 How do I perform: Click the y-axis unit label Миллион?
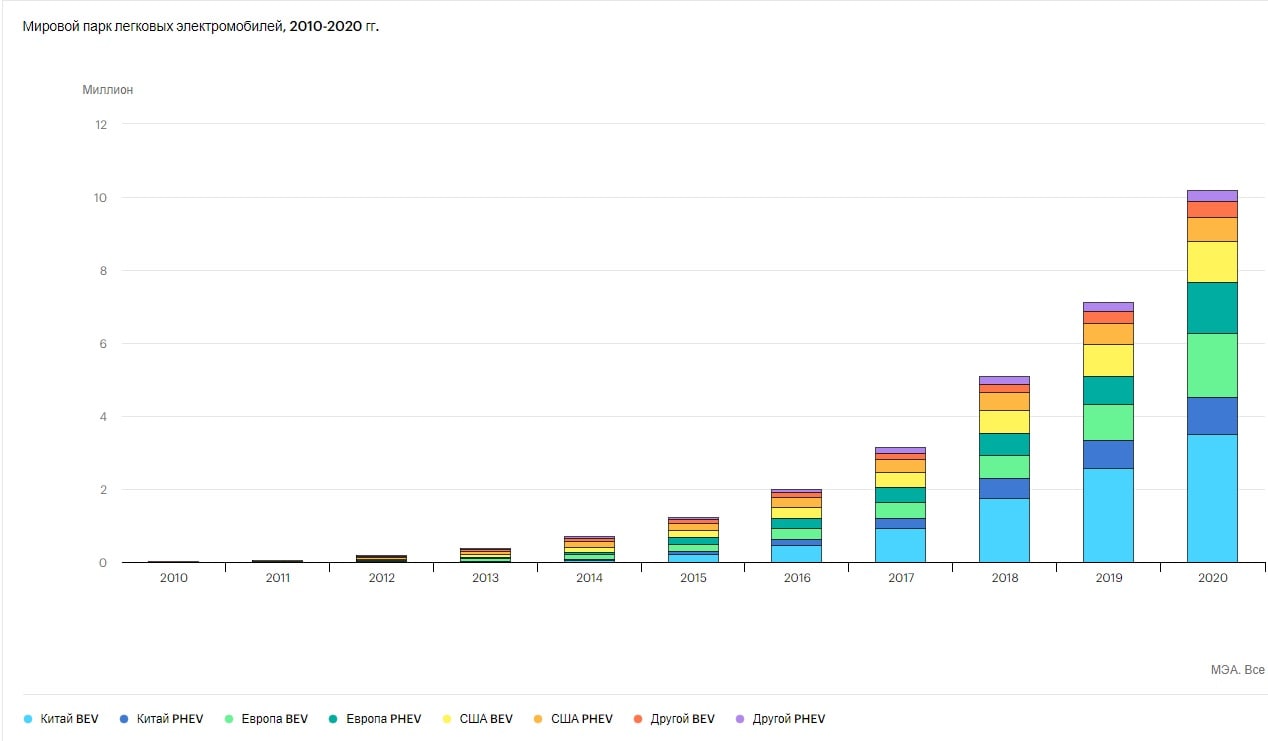107,90
